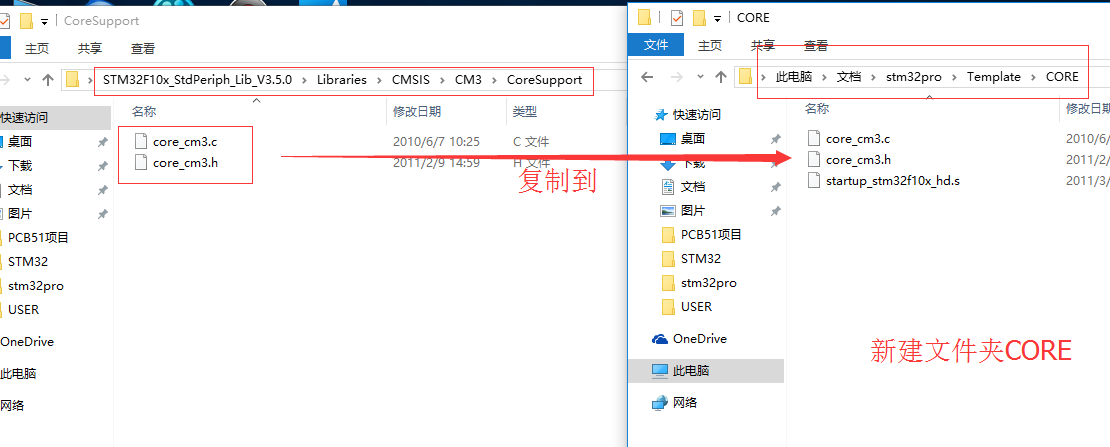Select the core_cm3.c file icon in CoreSupport
The image size is (1110, 447).
tap(141, 141)
